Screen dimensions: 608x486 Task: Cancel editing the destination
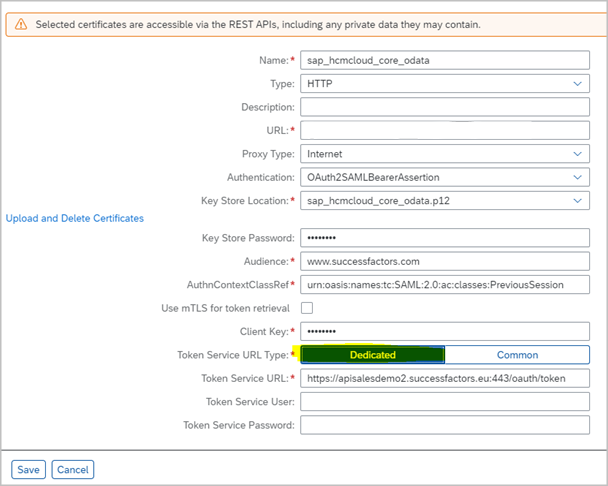pos(73,470)
